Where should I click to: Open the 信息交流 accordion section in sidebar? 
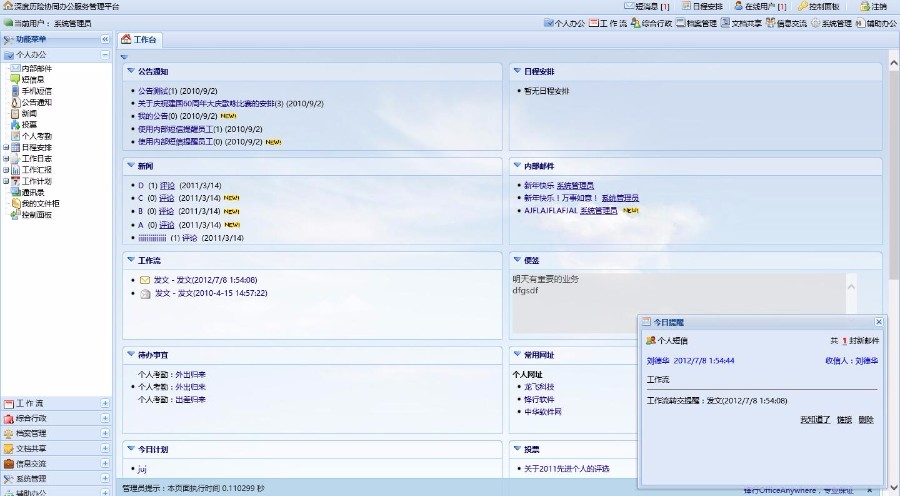(x=56, y=463)
